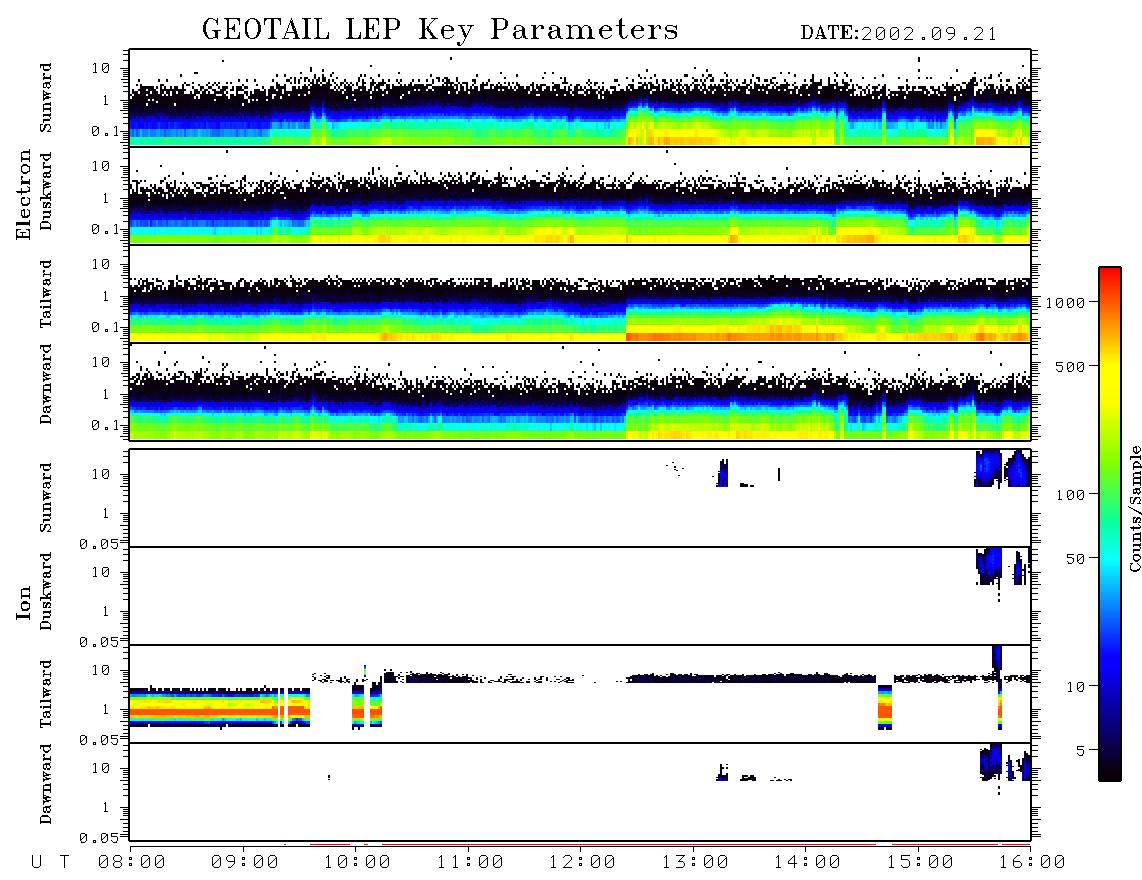Viewport: 1142px width, 880px height.
Task: Click the '08:00' time tick label
Action: pos(131,863)
